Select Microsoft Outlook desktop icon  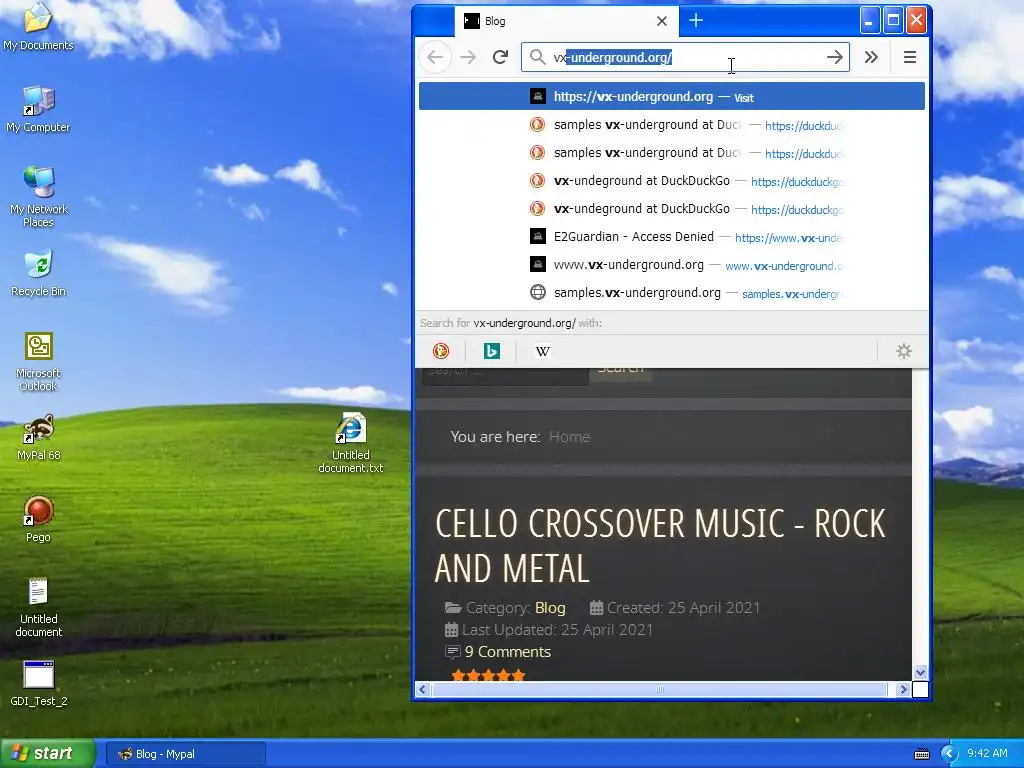click(x=39, y=361)
